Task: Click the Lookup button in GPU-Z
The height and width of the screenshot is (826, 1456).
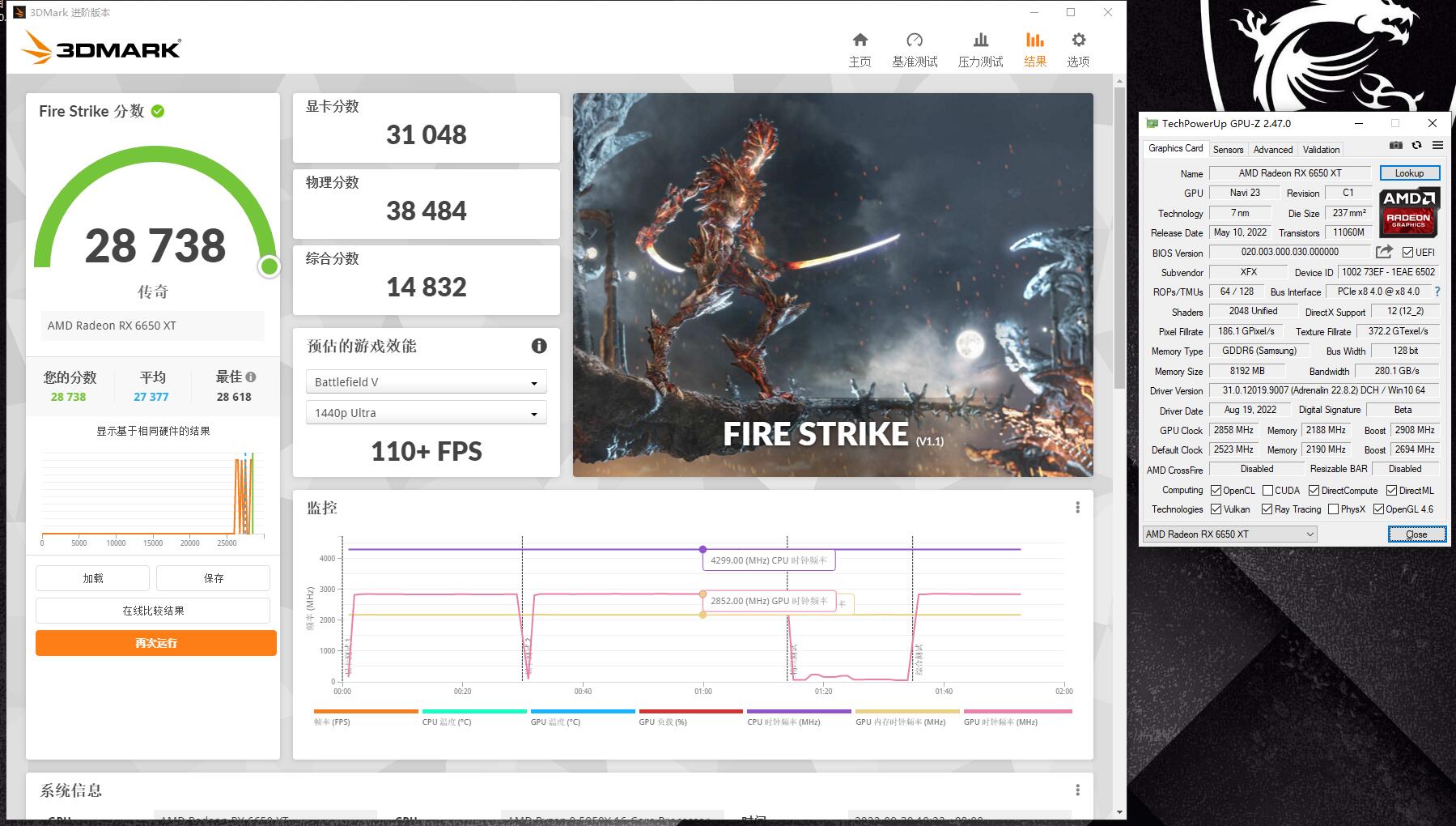Action: [1409, 173]
